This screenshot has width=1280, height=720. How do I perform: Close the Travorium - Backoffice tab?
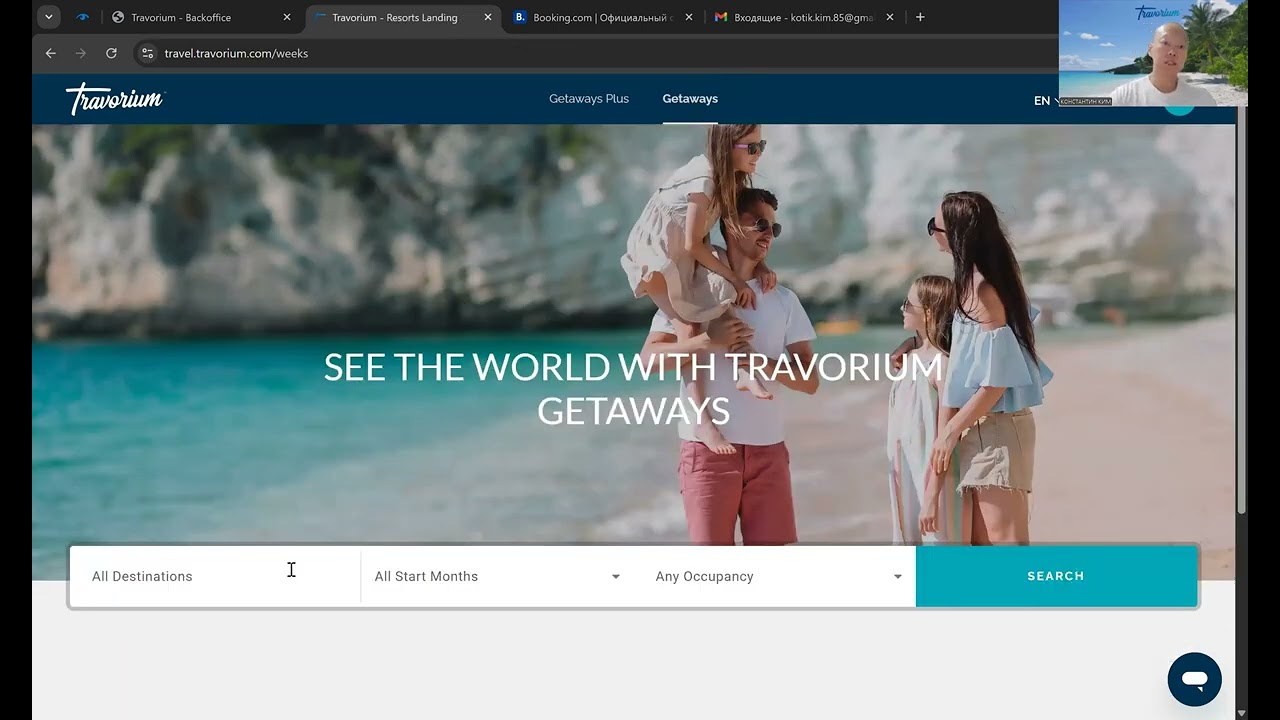click(287, 17)
